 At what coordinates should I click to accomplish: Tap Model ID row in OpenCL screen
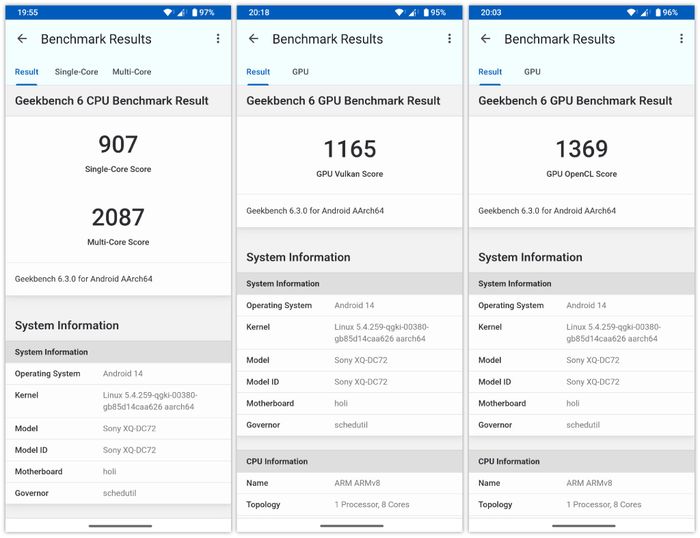582,382
